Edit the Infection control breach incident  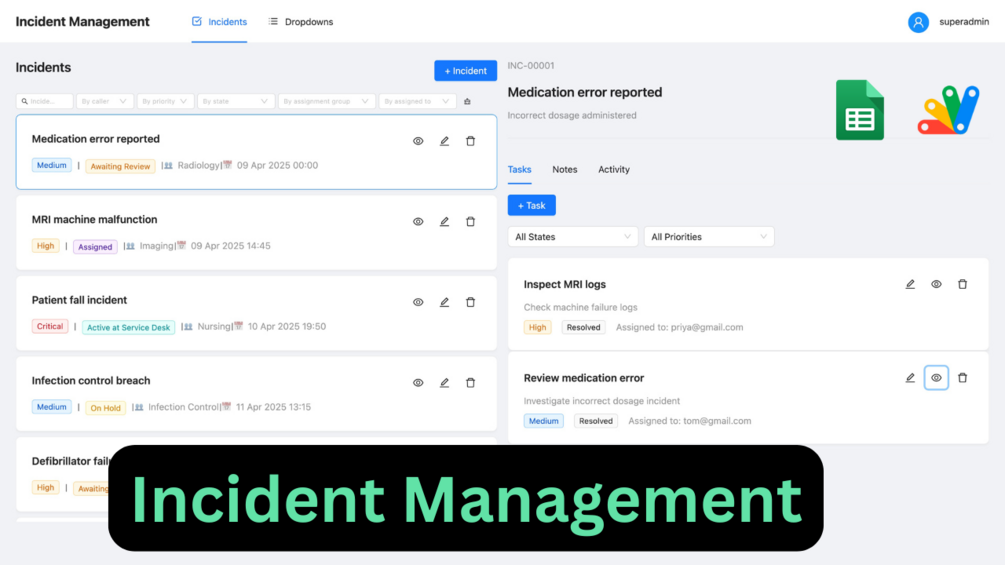pos(444,383)
